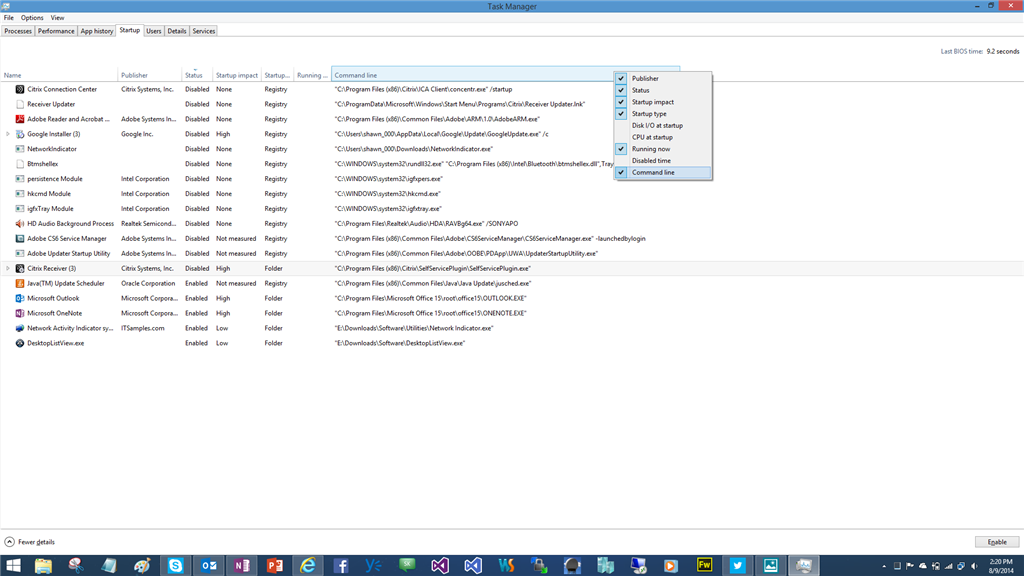Click the DesktopListView.exe entry icon
The image size is (1024, 576).
coord(20,343)
